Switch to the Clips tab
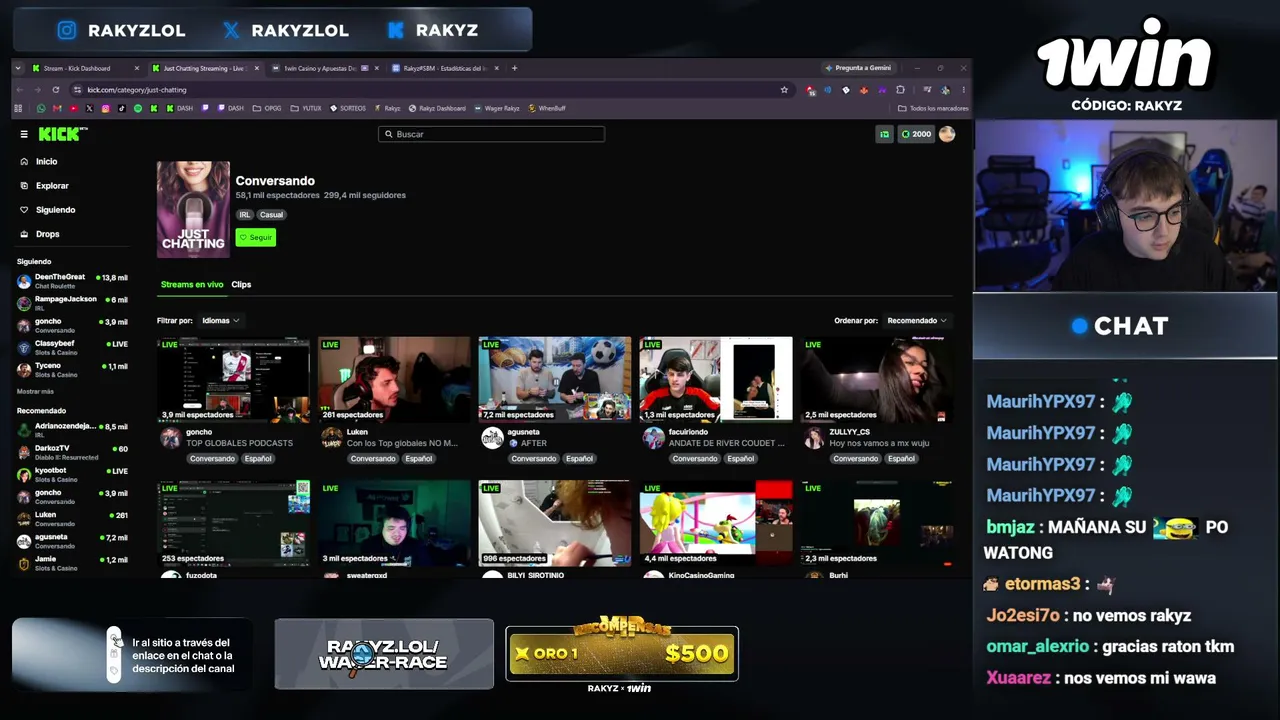Screen dimensions: 1280x720 [241, 285]
